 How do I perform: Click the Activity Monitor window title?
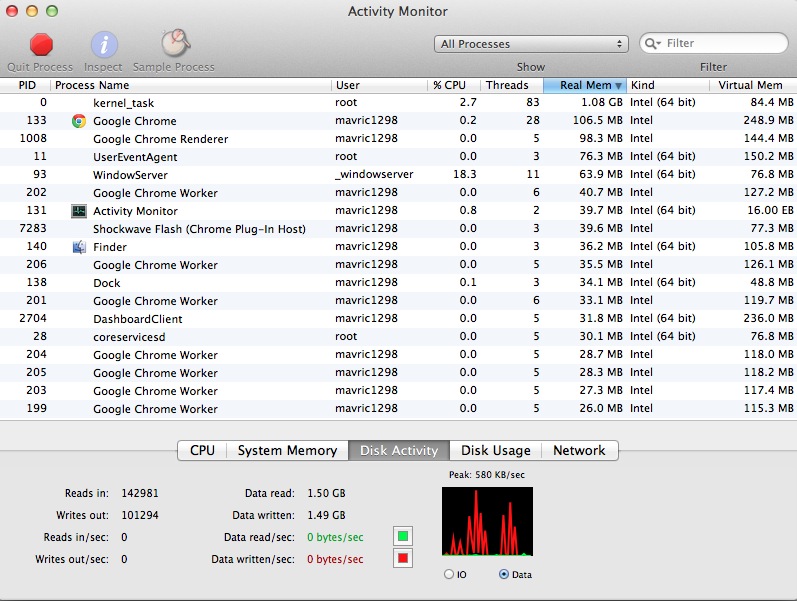(398, 11)
